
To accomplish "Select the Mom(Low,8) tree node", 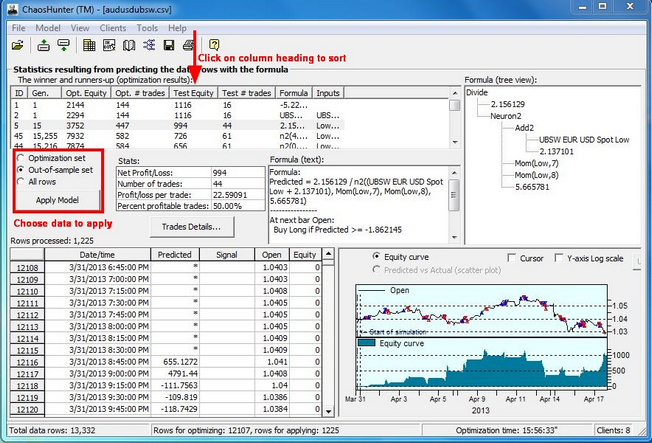I will (536, 175).
